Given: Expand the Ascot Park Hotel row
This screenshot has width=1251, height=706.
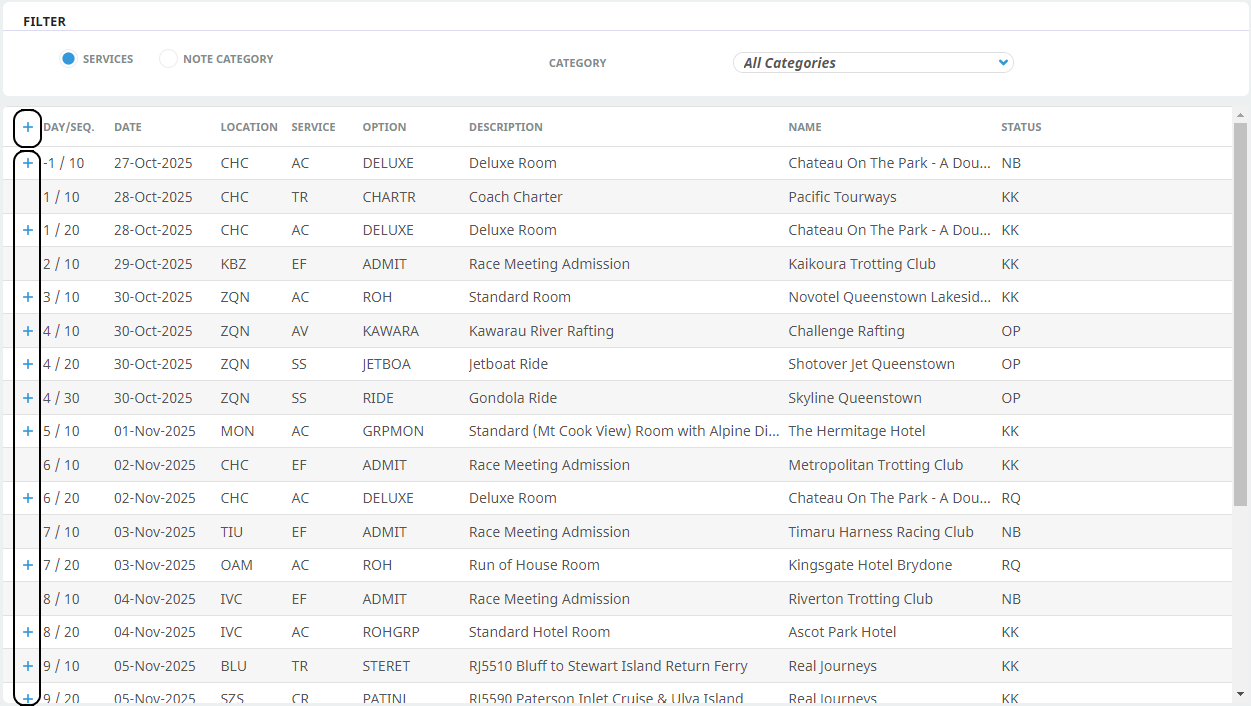Looking at the screenshot, I should tap(28, 632).
